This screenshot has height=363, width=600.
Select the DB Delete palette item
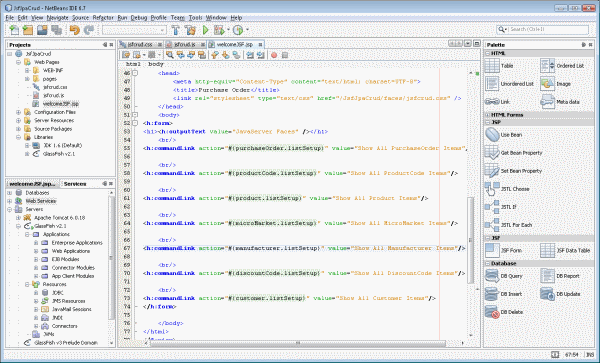504,312
